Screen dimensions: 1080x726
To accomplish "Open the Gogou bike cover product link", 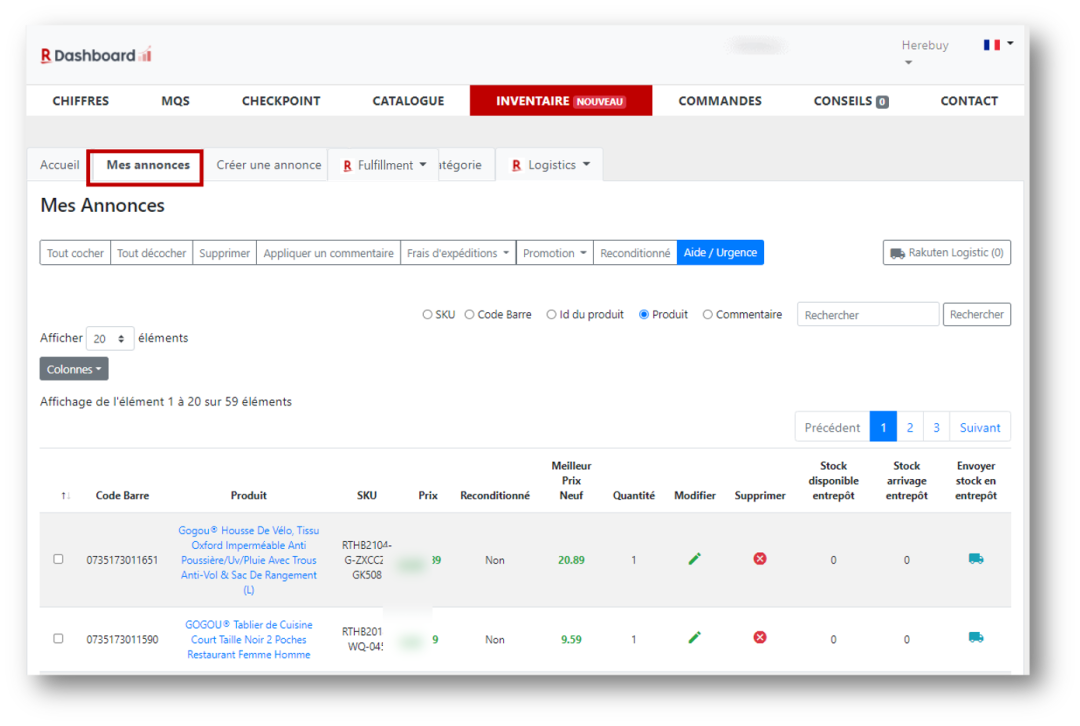I will [x=248, y=559].
